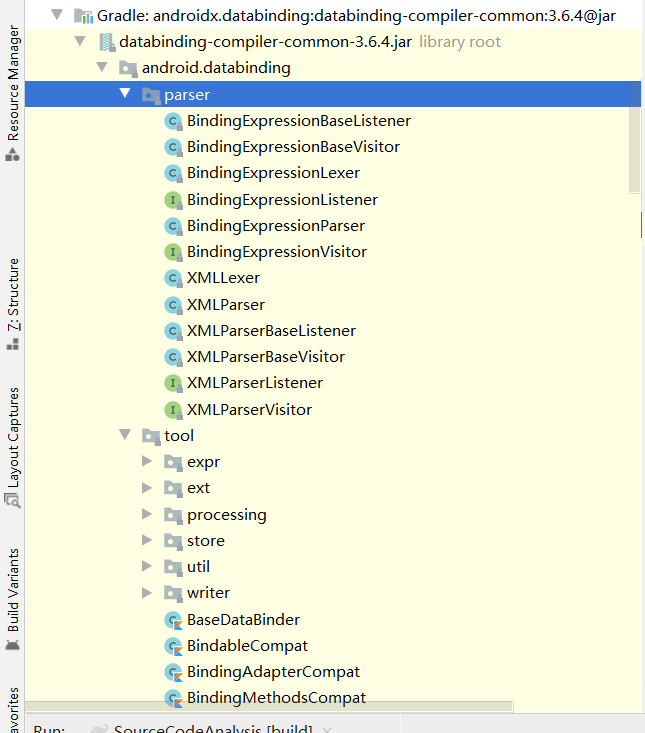Viewport: 645px width, 733px height.
Task: Select XMLParserBaseVisitor class
Action: tap(266, 358)
